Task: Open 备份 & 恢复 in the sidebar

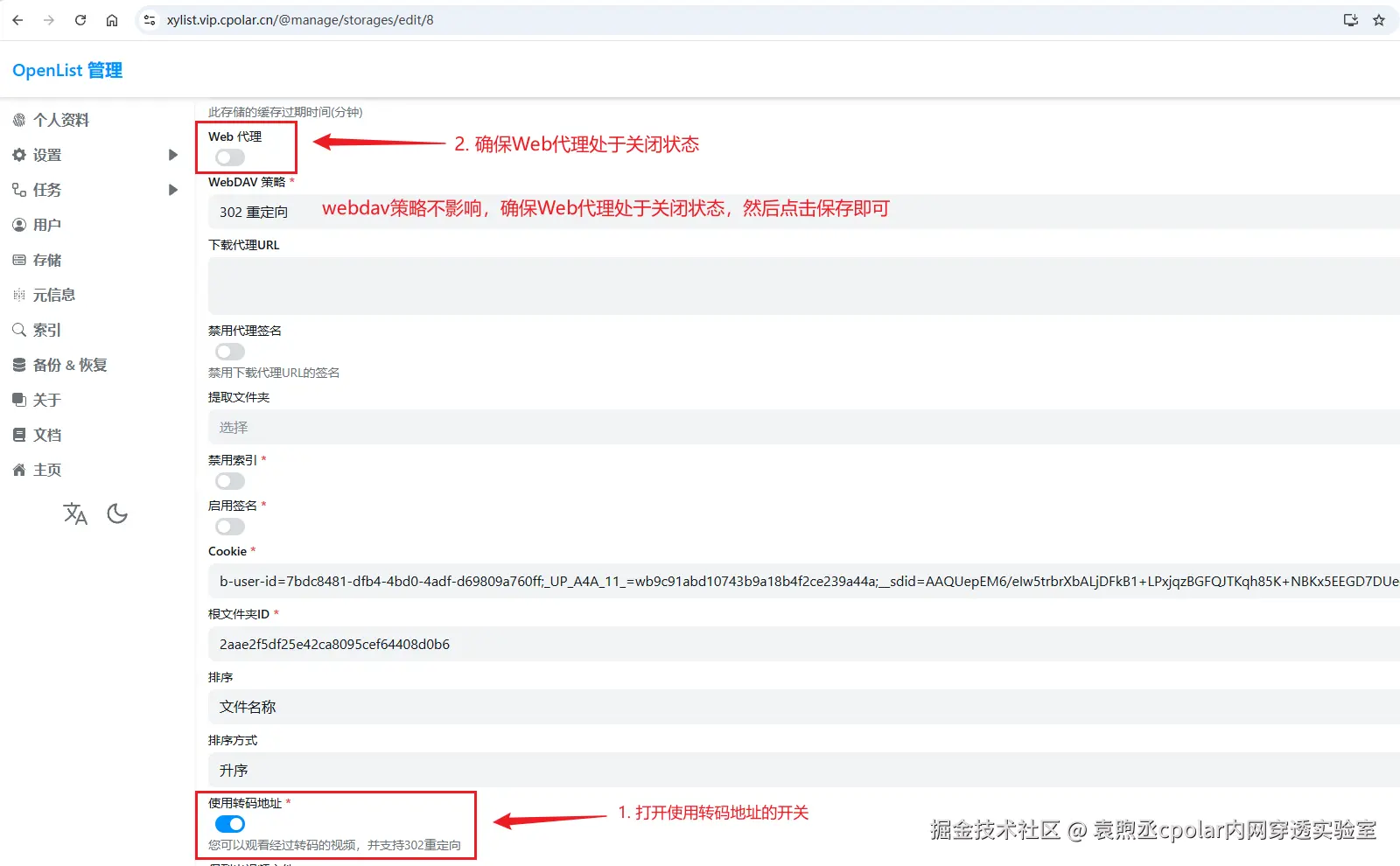Action: coord(70,365)
